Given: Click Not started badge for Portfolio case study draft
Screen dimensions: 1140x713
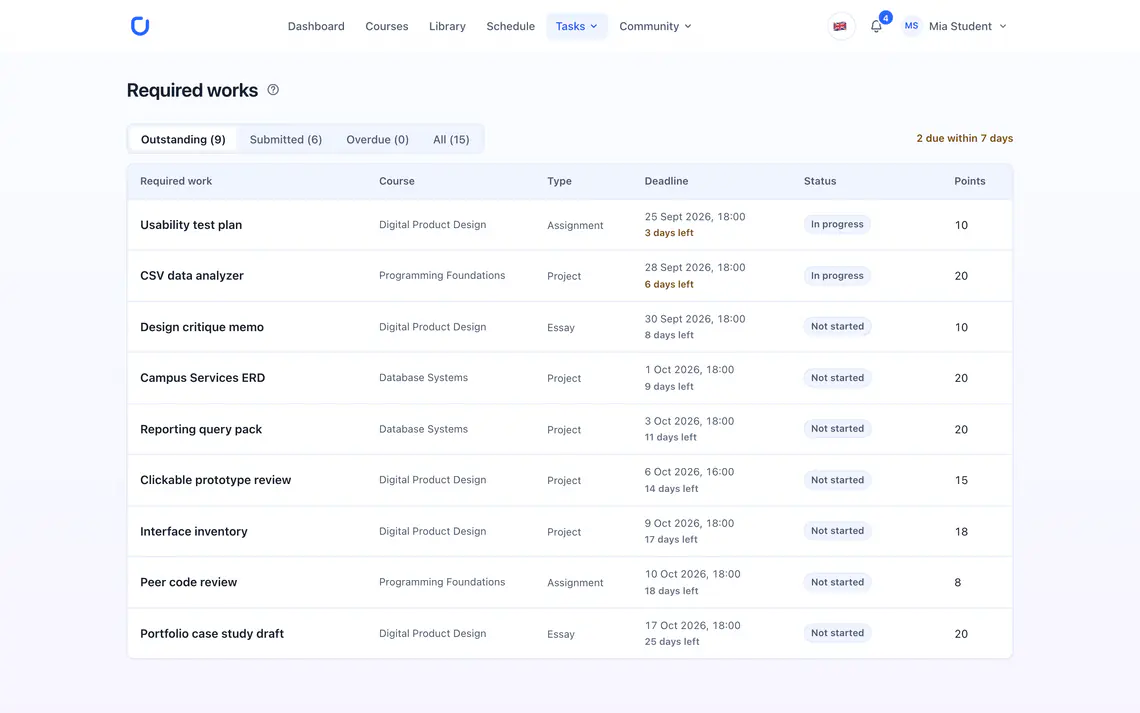Looking at the screenshot, I should [838, 633].
